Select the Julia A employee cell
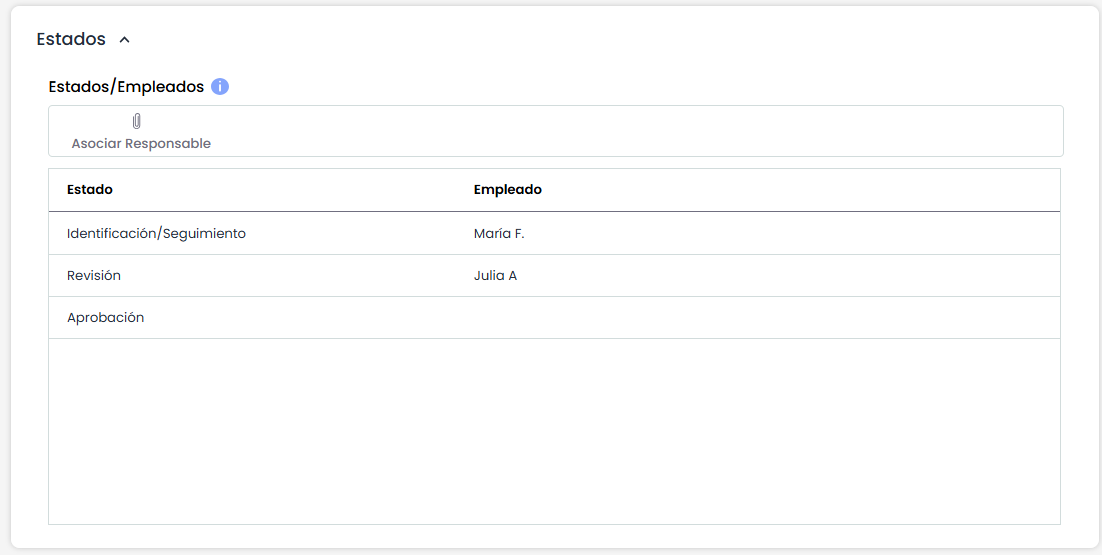 tap(495, 275)
